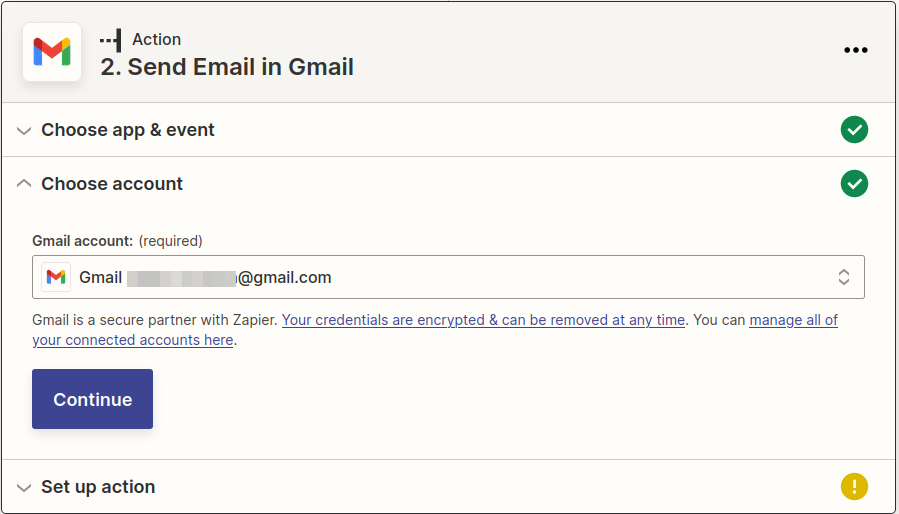899x514 pixels.
Task: Open 'manage all of your connected accounts' link
Action: 793,320
